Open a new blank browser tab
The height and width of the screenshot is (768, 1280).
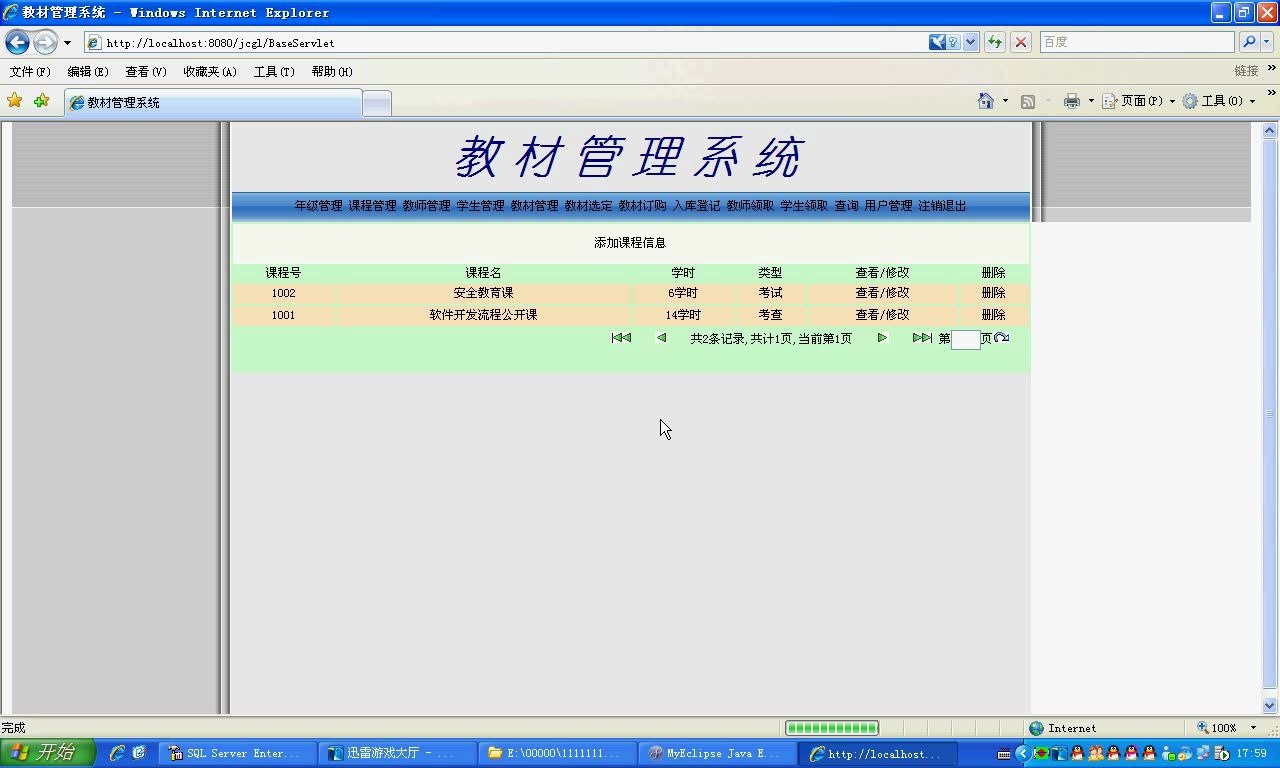pyautogui.click(x=376, y=103)
